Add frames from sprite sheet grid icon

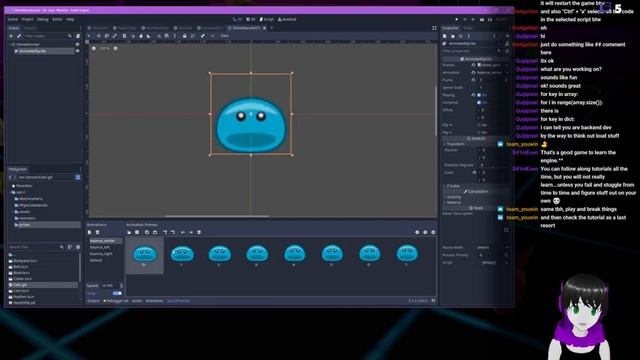[137, 232]
